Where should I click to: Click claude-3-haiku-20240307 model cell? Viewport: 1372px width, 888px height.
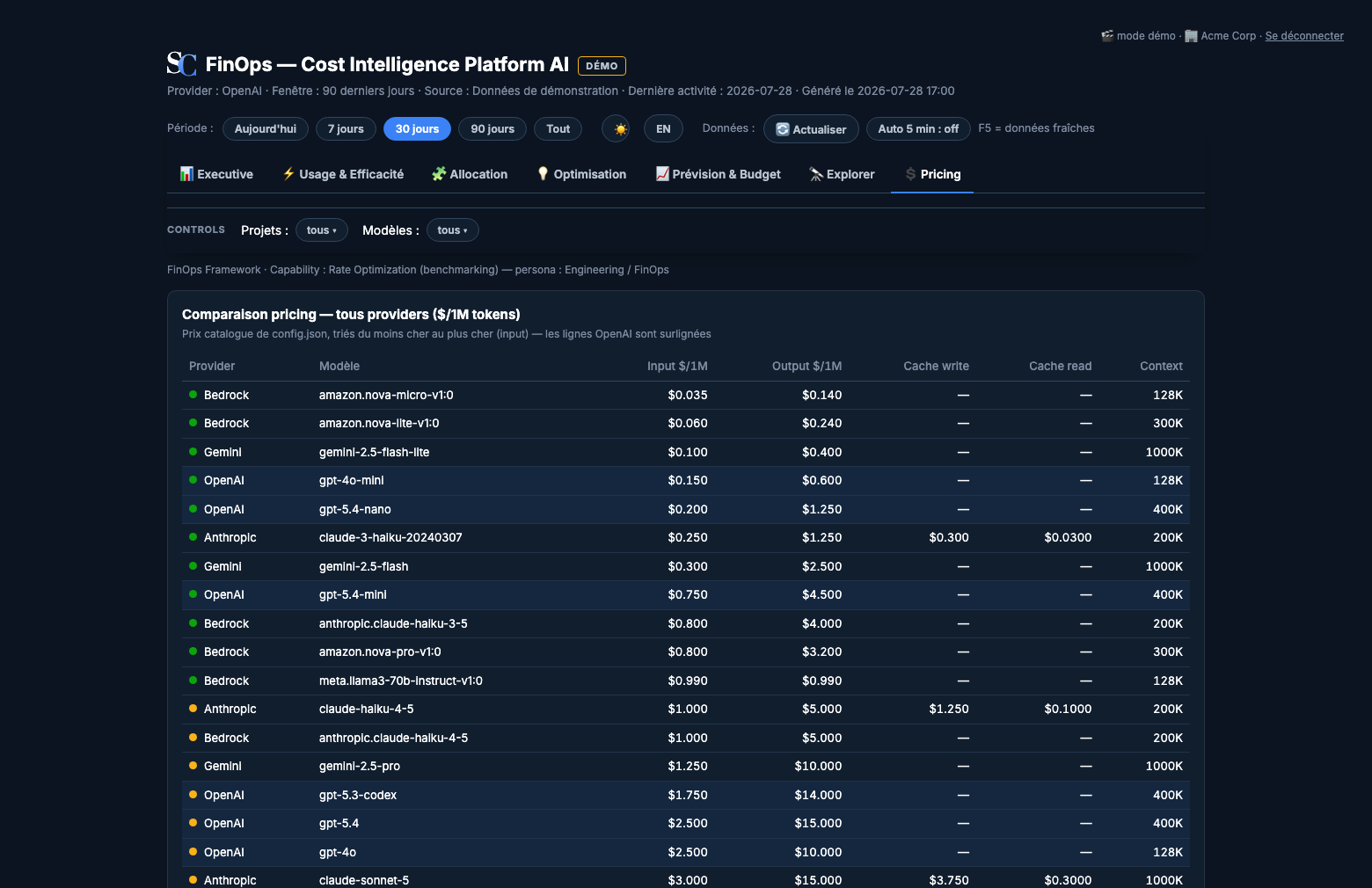pyautogui.click(x=390, y=537)
